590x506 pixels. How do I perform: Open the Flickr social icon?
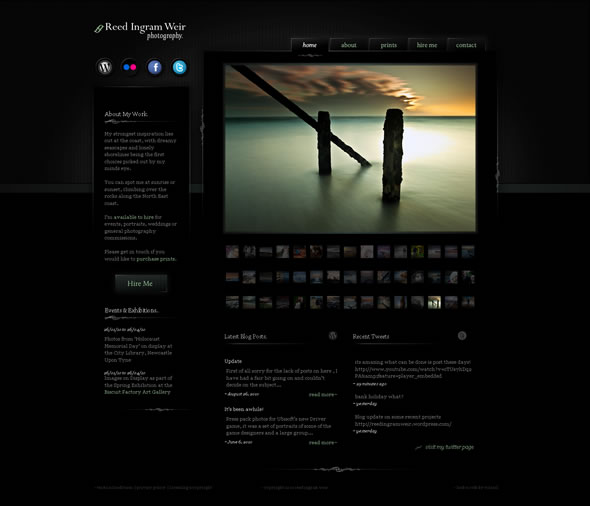click(x=130, y=67)
